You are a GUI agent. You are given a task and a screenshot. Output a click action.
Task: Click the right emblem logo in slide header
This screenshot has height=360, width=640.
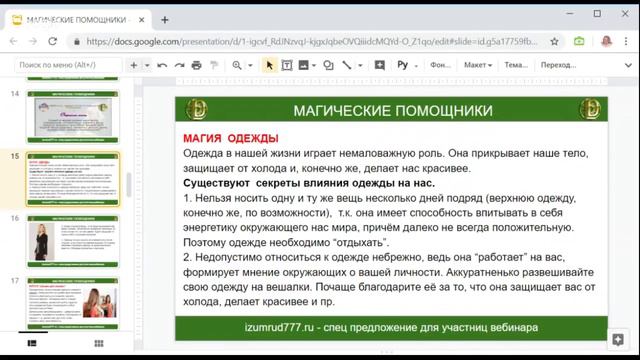point(590,109)
